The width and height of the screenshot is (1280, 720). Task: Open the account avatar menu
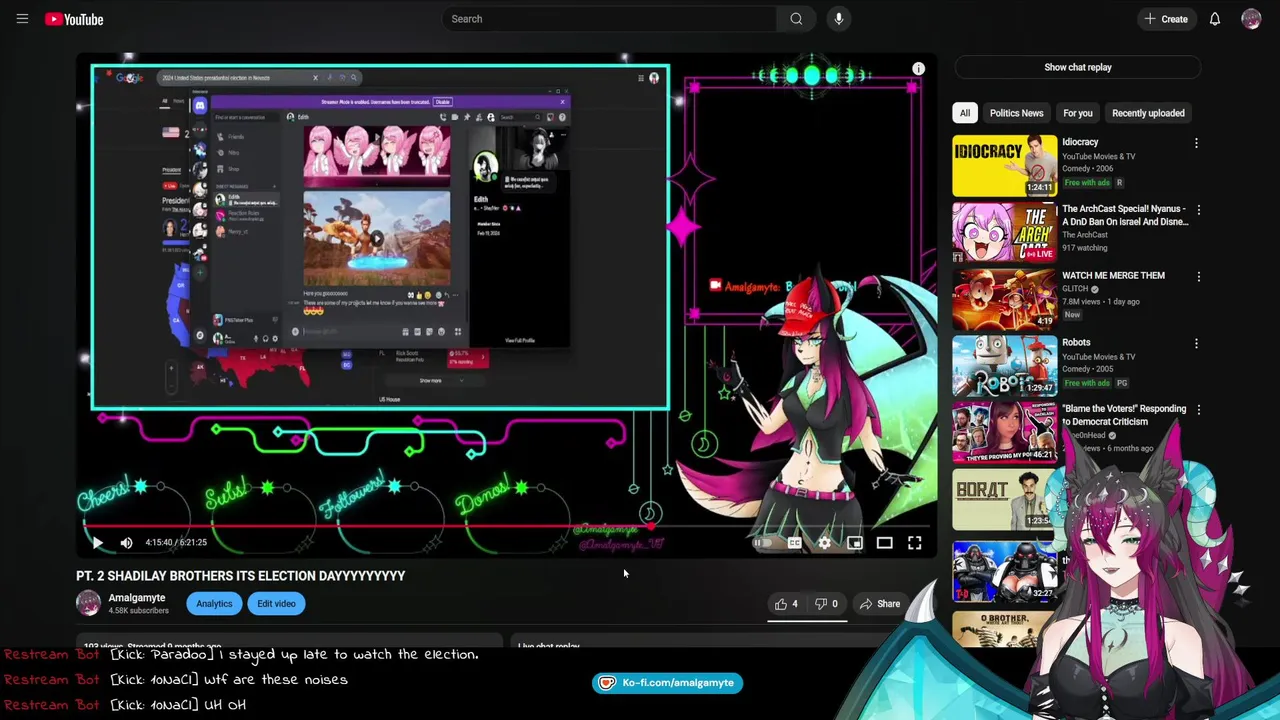(x=1251, y=19)
